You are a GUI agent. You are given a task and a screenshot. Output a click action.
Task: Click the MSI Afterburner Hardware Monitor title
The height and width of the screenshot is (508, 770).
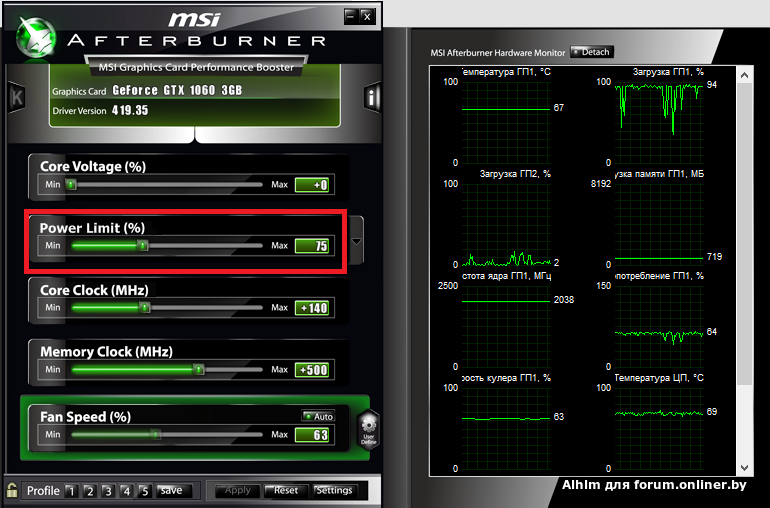[498, 53]
